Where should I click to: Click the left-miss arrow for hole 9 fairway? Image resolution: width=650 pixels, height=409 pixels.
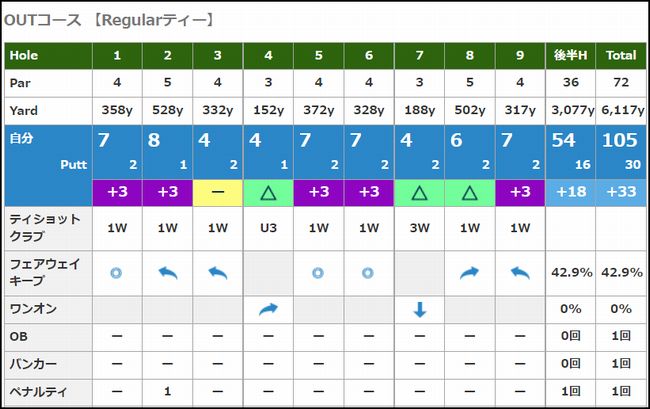(519, 272)
